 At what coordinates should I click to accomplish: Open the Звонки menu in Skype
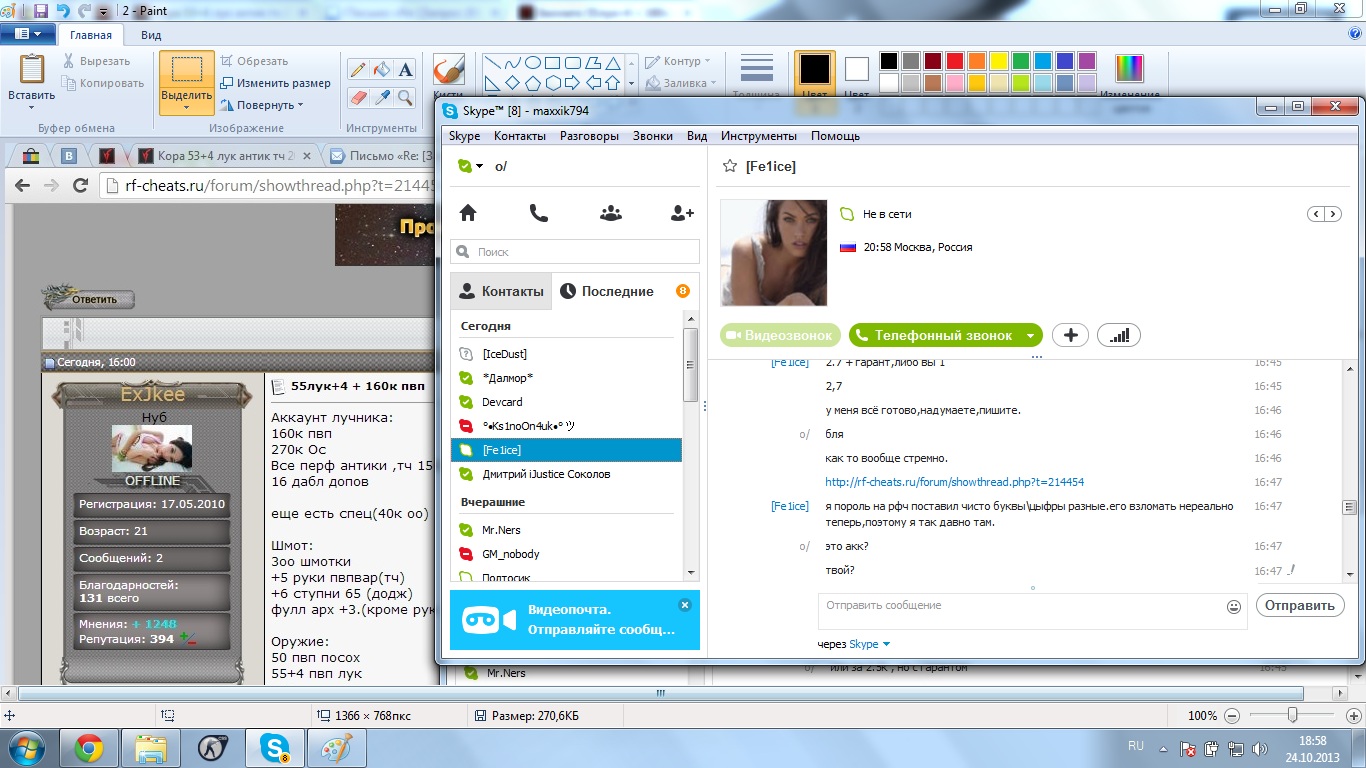[653, 136]
